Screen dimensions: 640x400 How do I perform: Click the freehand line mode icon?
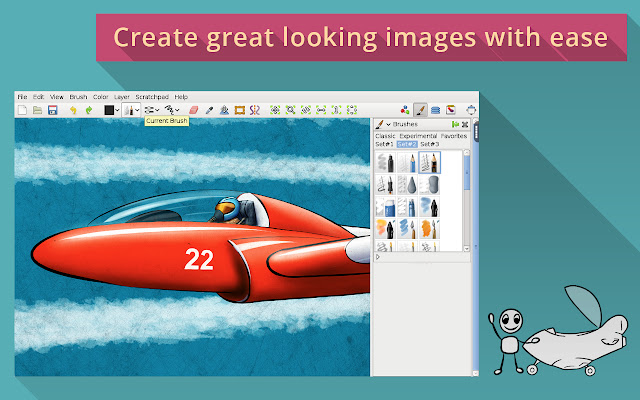click(169, 109)
